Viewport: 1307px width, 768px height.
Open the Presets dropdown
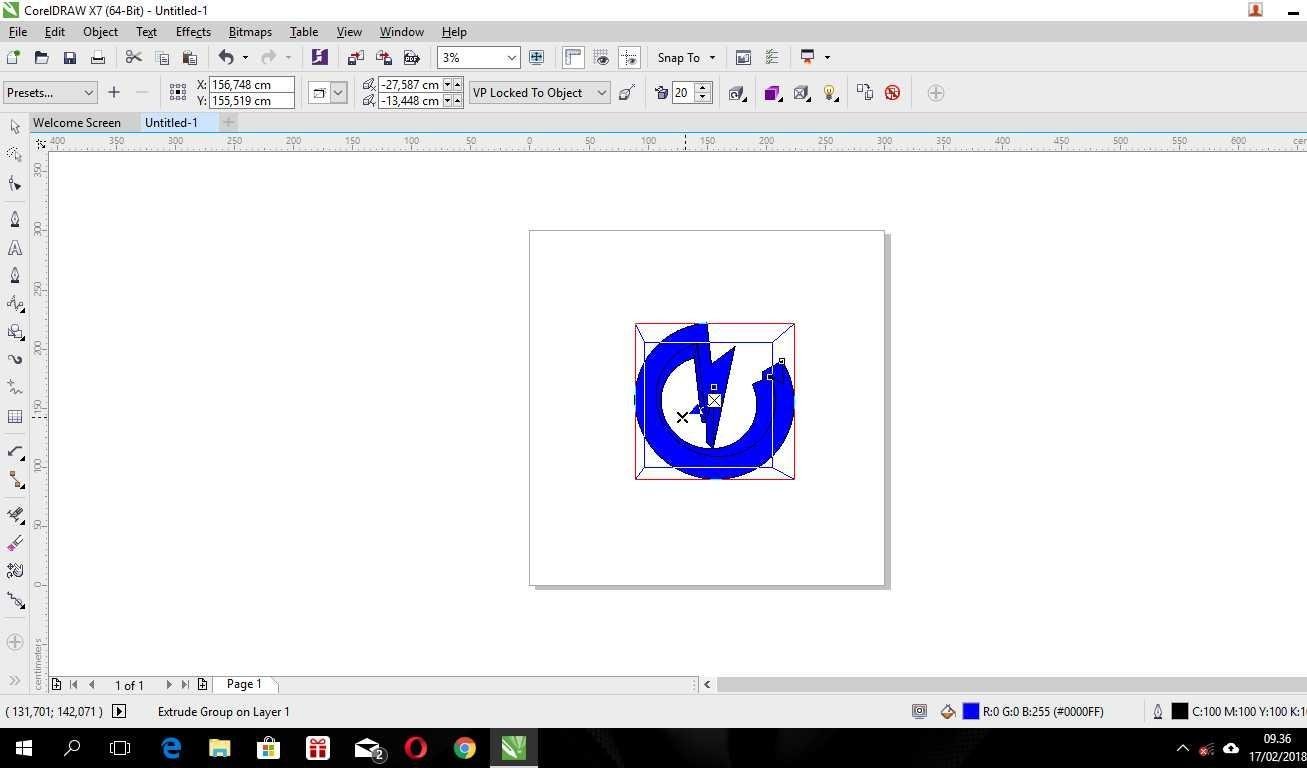point(50,93)
